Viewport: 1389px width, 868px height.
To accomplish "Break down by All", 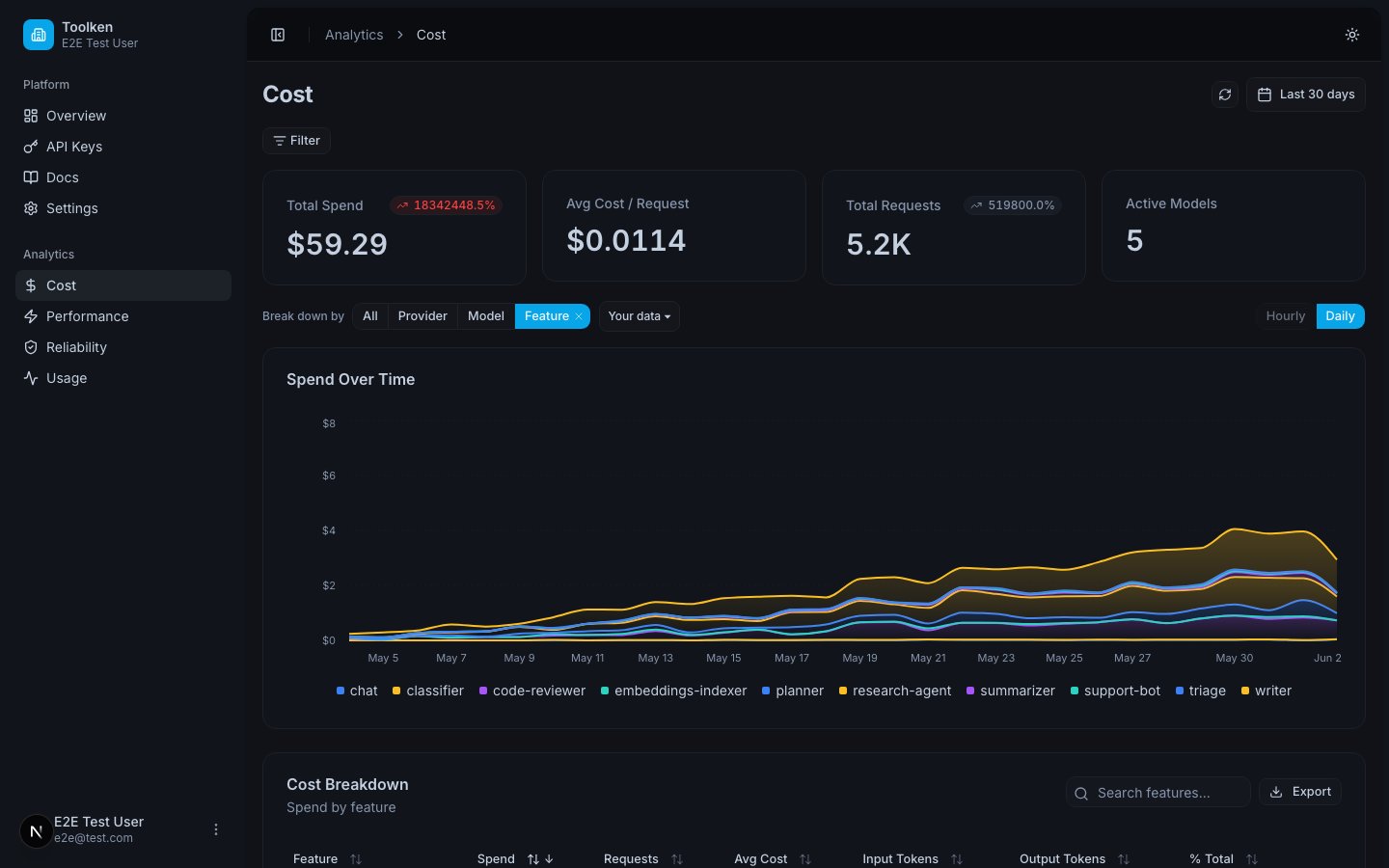I will [x=370, y=316].
